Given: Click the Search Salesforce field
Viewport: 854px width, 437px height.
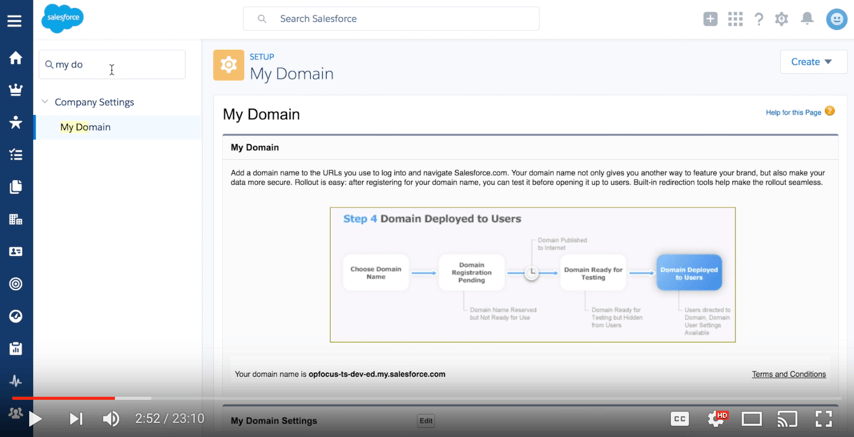Looking at the screenshot, I should click(390, 19).
